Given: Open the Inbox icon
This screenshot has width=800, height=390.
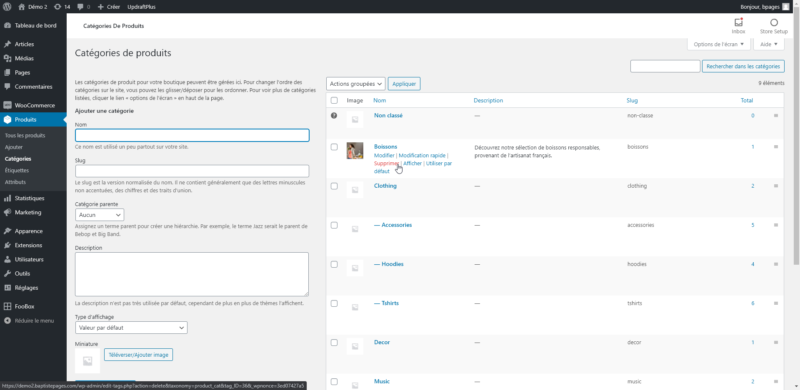Looking at the screenshot, I should click(x=738, y=22).
